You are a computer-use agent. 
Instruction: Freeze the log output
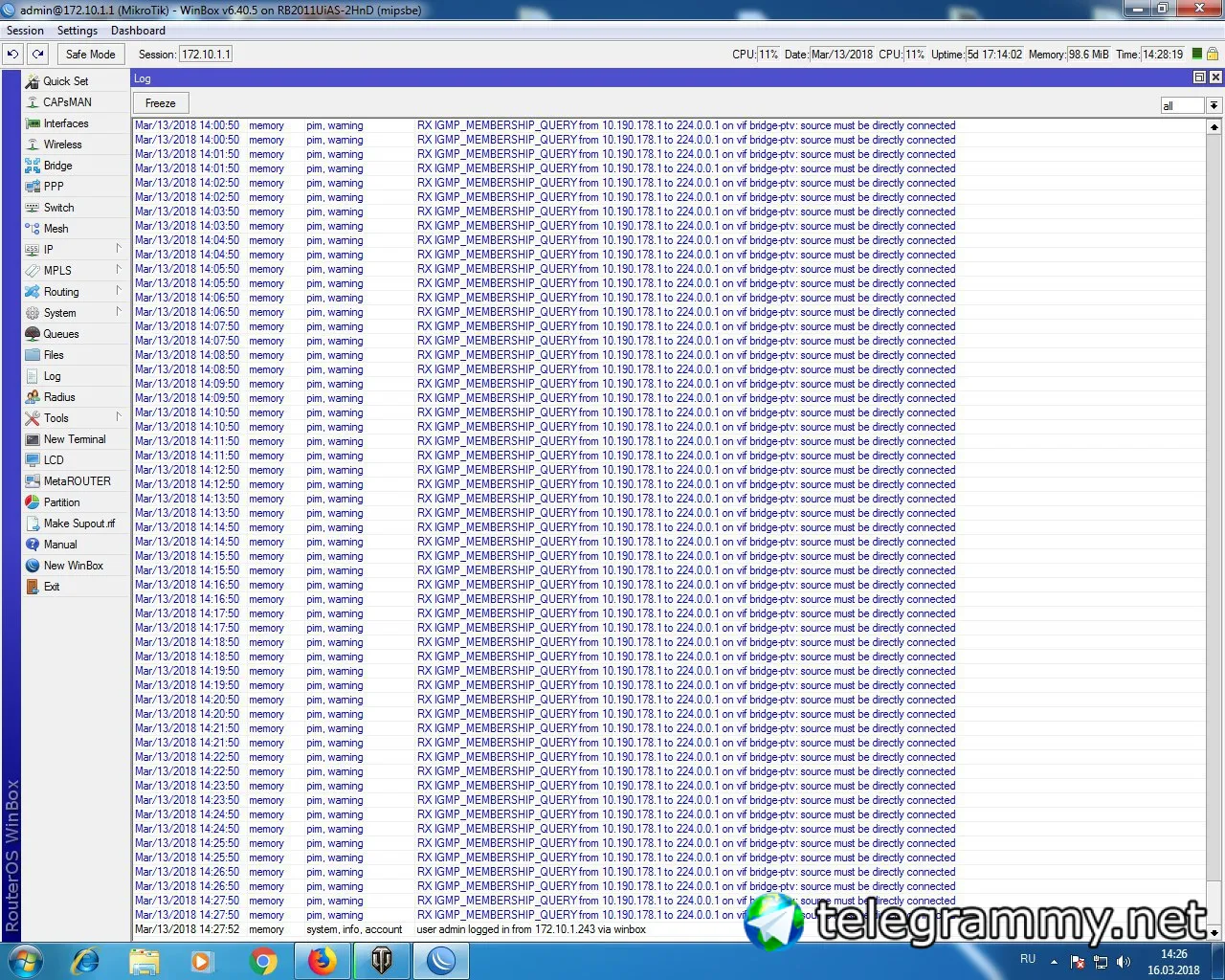pyautogui.click(x=161, y=103)
